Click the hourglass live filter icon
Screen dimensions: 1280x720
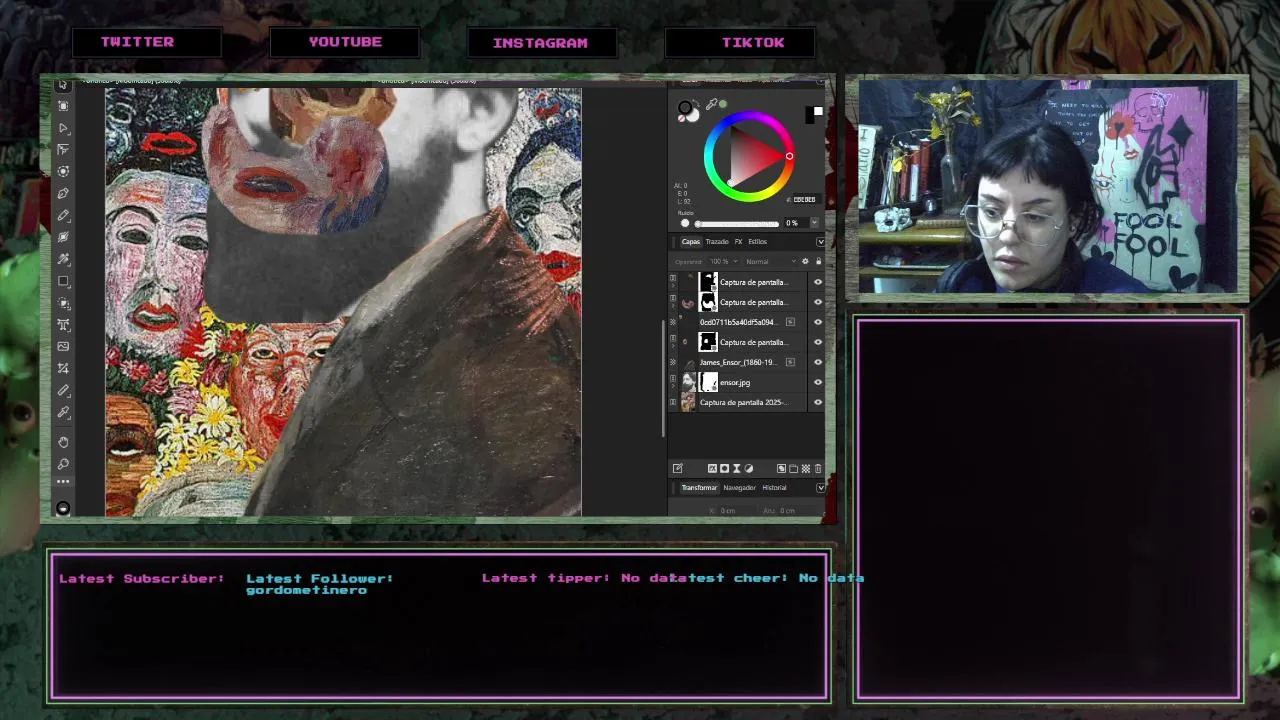tap(737, 468)
